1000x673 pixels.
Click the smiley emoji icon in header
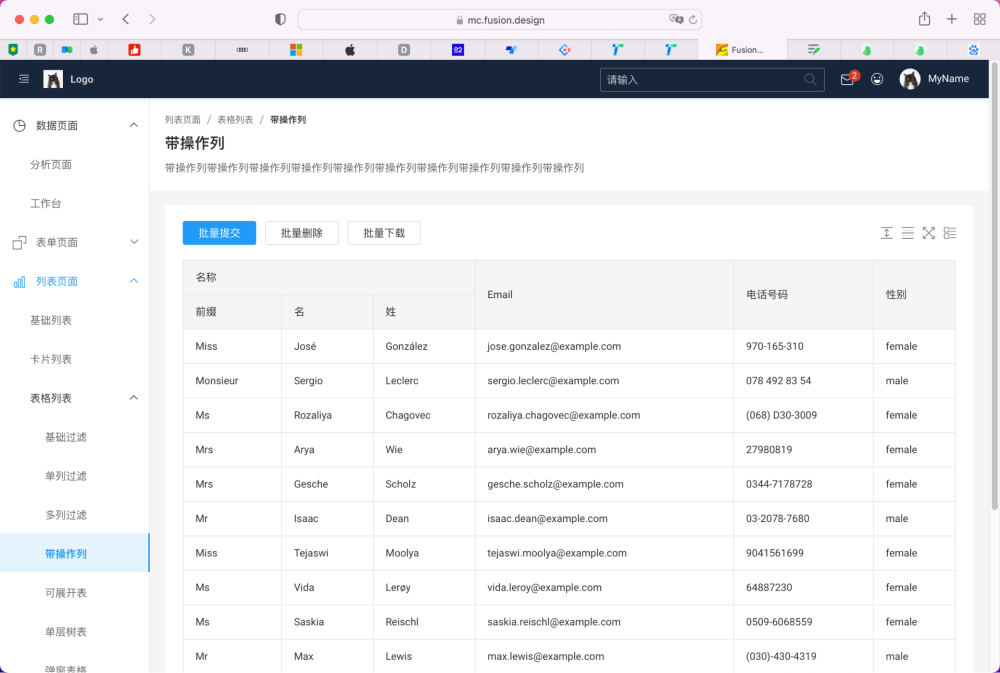coord(877,78)
